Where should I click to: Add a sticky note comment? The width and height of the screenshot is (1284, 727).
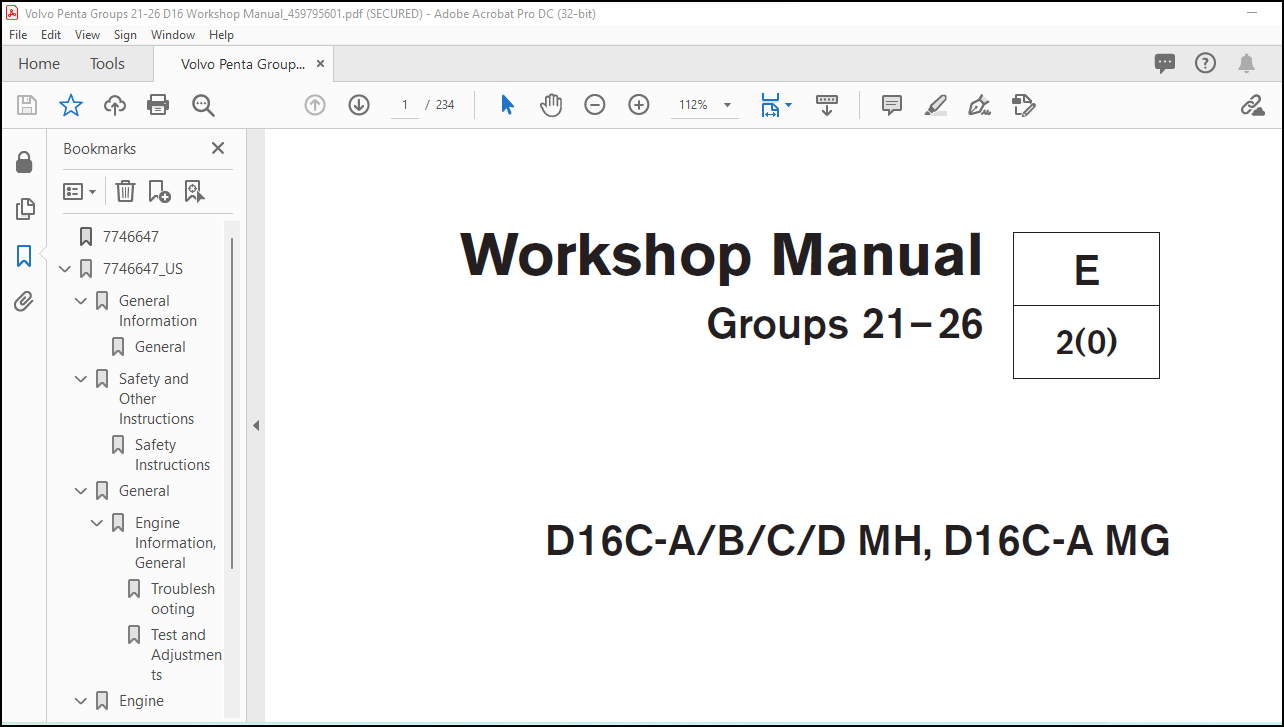pyautogui.click(x=892, y=105)
